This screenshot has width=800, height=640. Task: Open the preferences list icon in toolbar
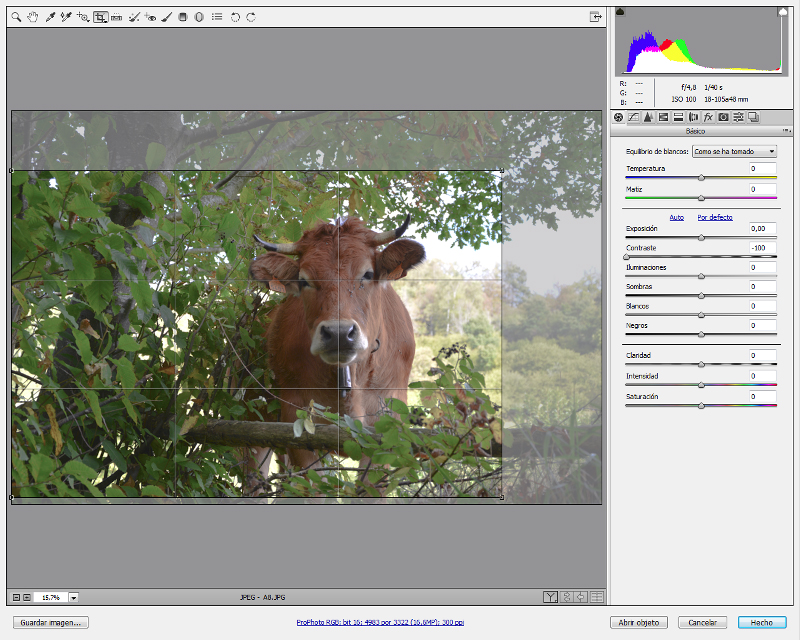pyautogui.click(x=217, y=17)
